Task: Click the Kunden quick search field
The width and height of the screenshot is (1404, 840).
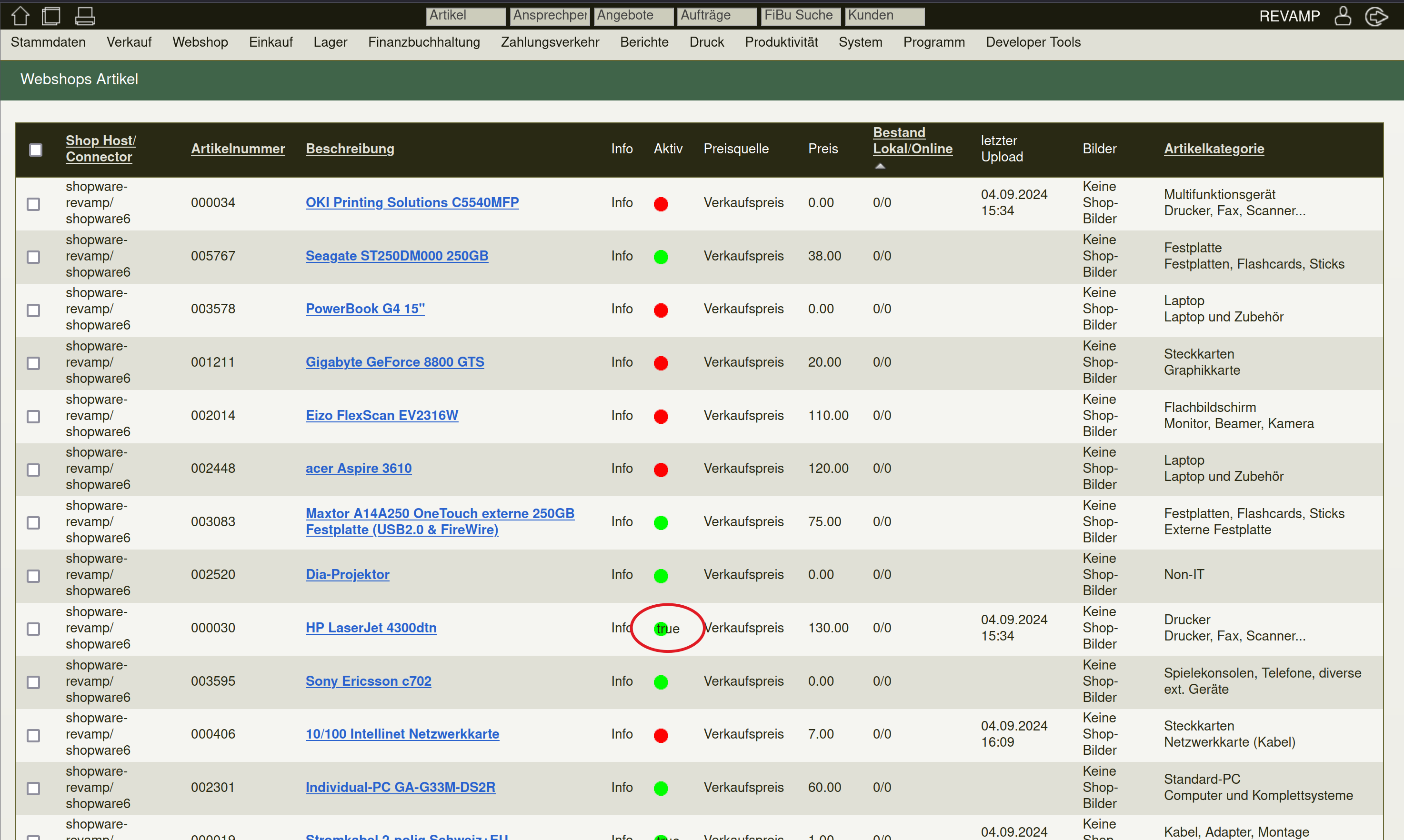Action: [885, 16]
